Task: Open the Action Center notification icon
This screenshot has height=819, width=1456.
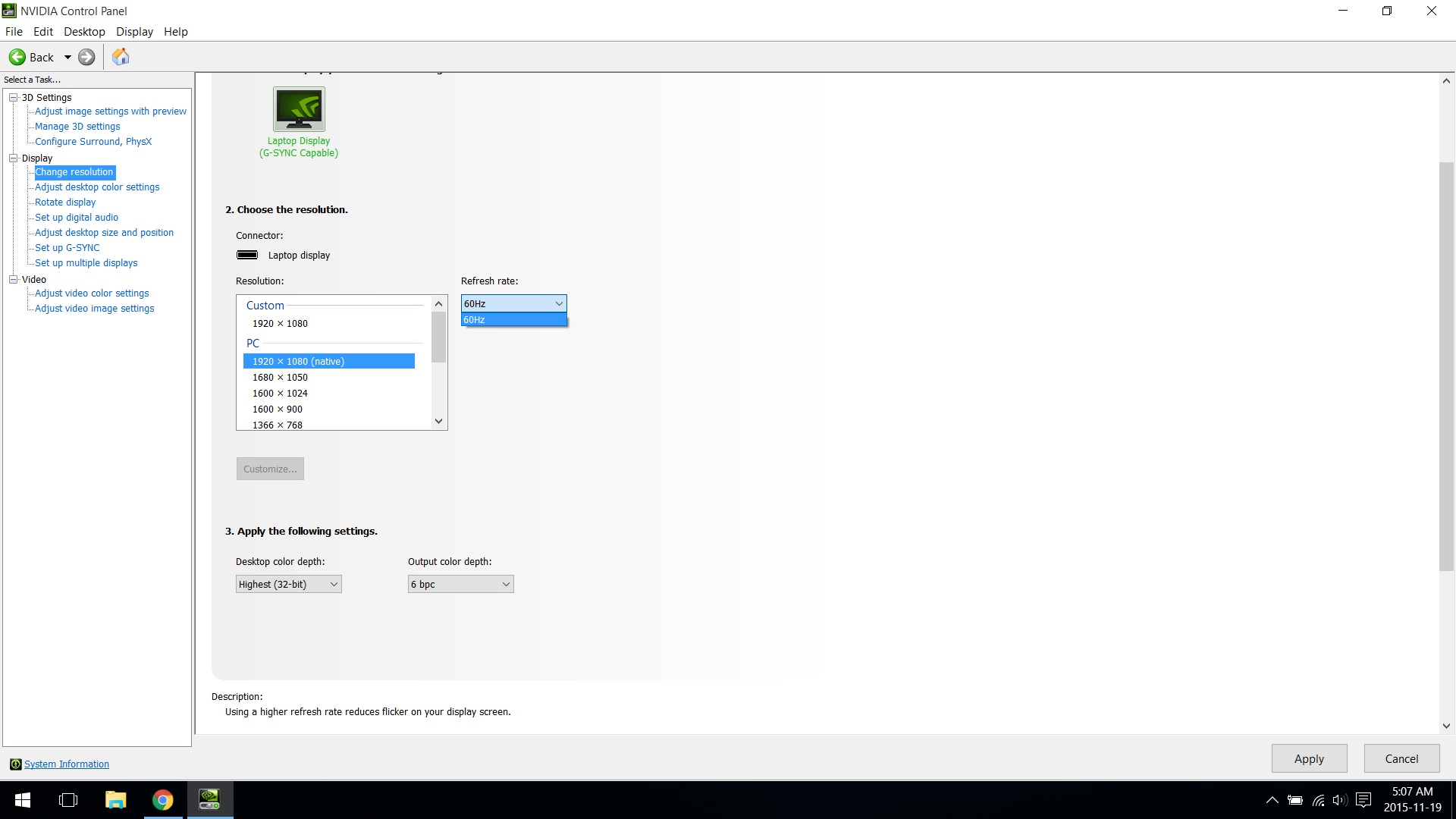Action: (x=1363, y=800)
